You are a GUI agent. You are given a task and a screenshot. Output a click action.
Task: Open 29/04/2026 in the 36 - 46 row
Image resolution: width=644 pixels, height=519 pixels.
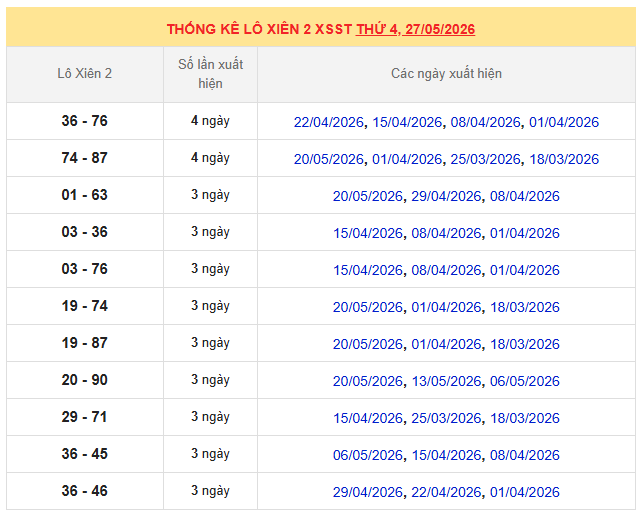368,491
